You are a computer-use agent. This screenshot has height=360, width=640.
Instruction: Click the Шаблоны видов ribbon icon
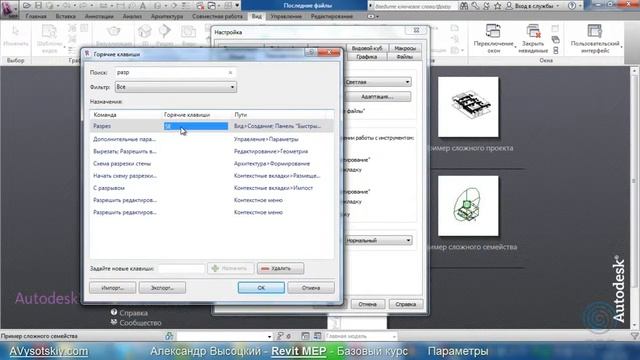pos(49,32)
